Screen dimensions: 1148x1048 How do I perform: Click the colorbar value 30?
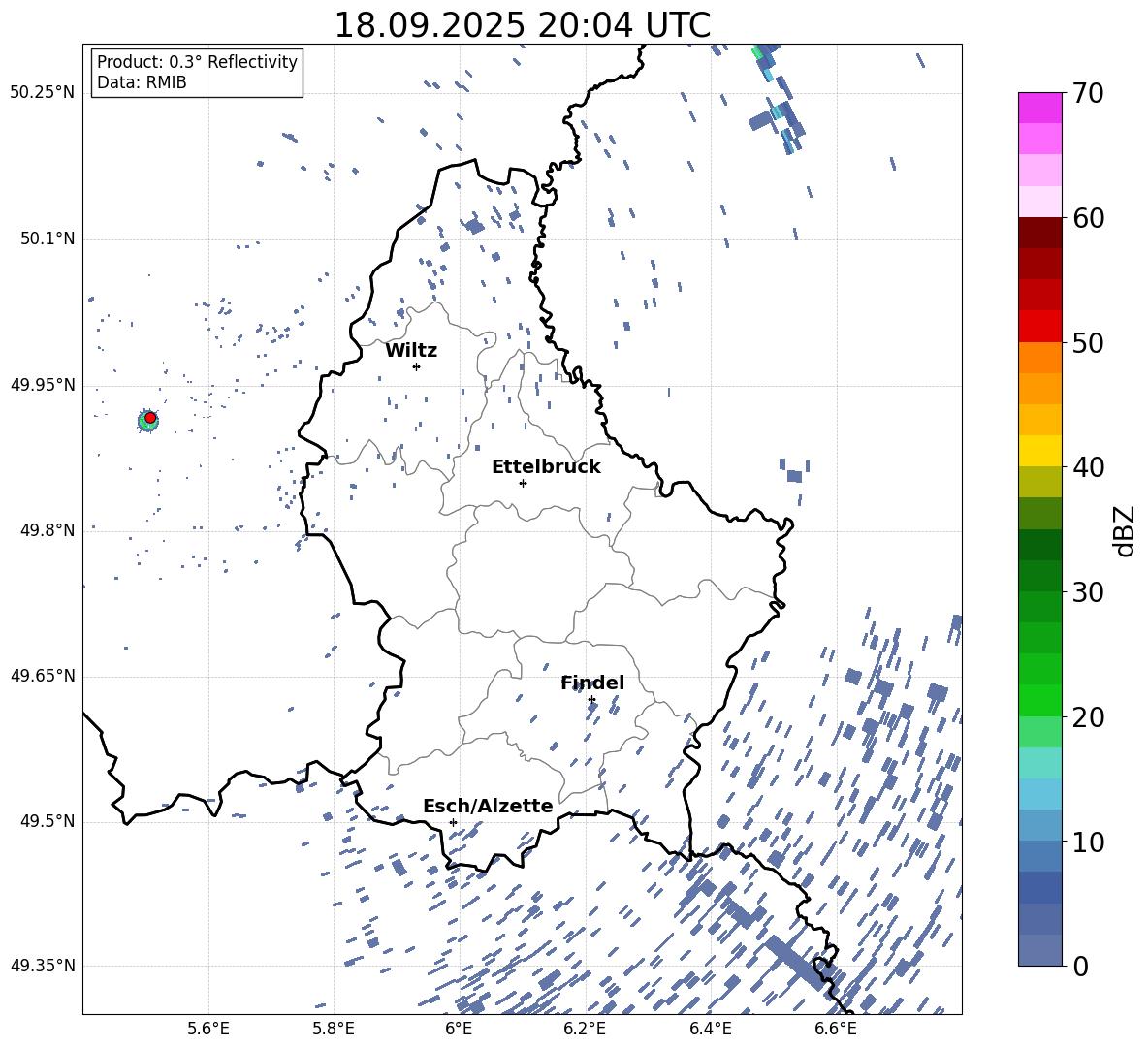1088,592
